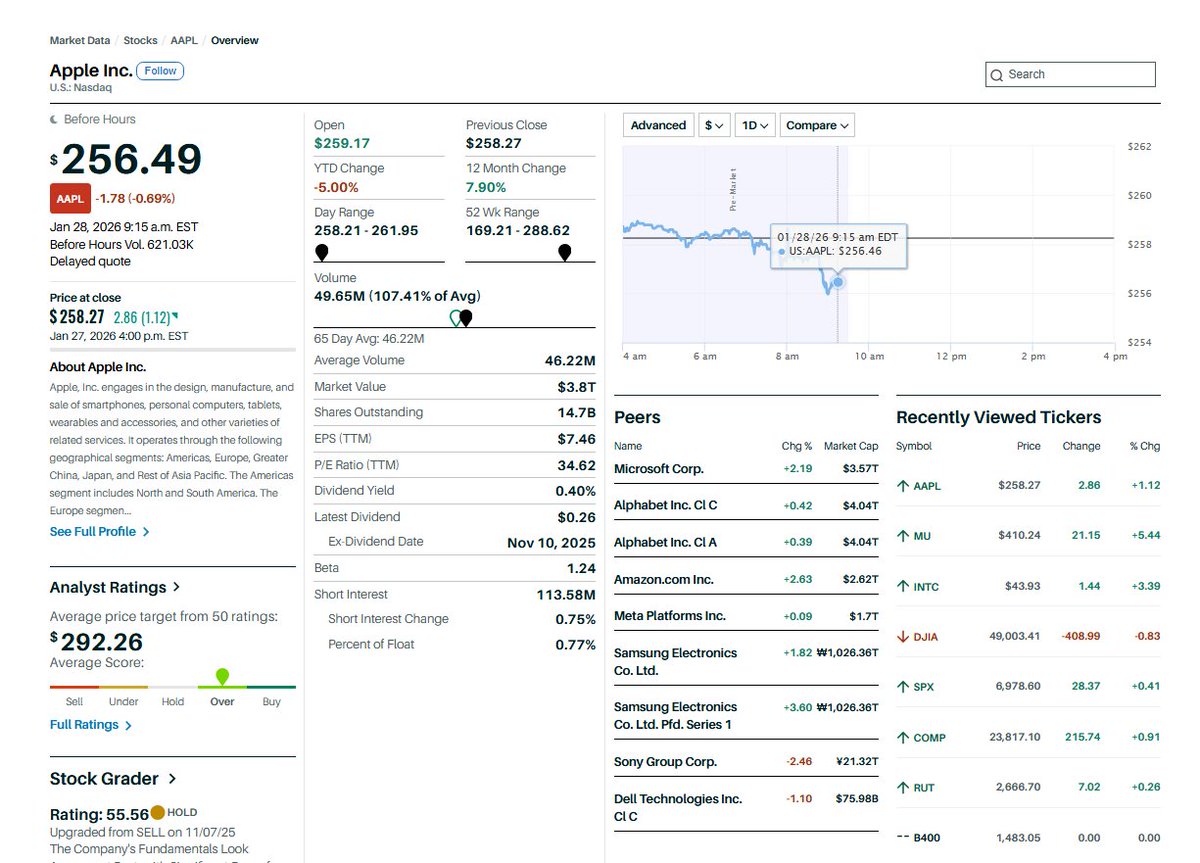Click the Day Range position marker
The height and width of the screenshot is (863, 1200).
[x=322, y=252]
